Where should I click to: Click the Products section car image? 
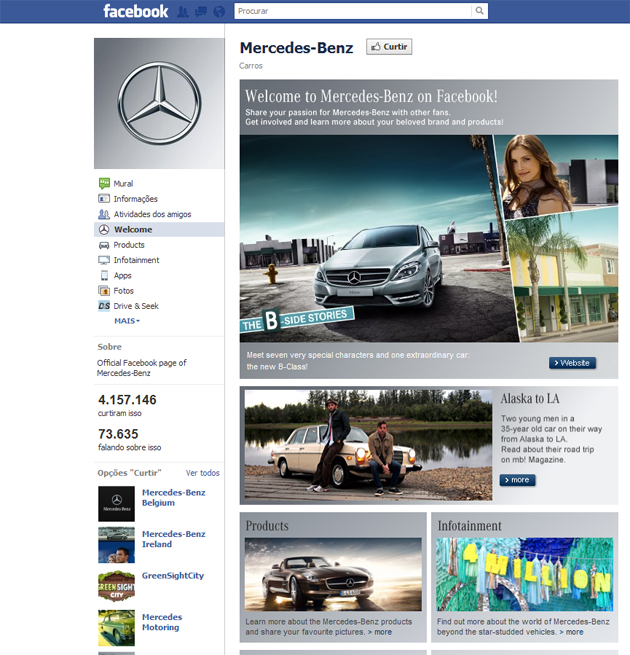pos(333,574)
